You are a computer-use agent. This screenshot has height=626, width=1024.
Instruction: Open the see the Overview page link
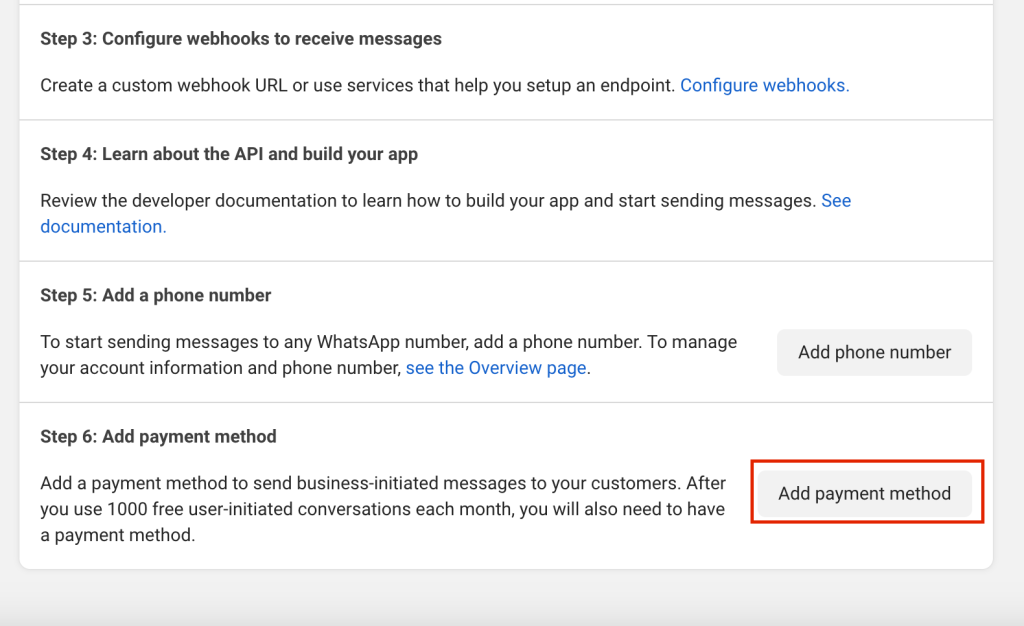[495, 368]
